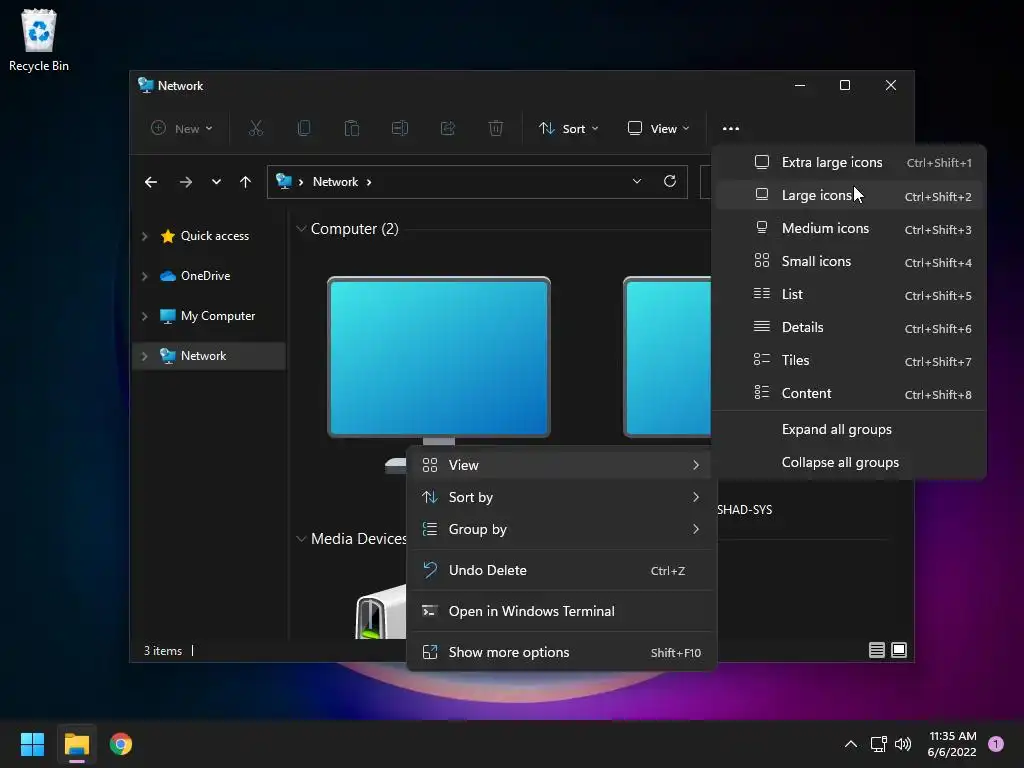The height and width of the screenshot is (768, 1024).
Task: Click Collapse all groups
Action: pyautogui.click(x=849, y=462)
